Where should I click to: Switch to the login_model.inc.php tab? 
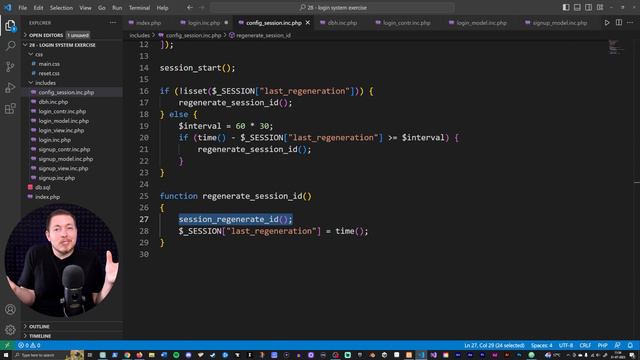(481, 23)
